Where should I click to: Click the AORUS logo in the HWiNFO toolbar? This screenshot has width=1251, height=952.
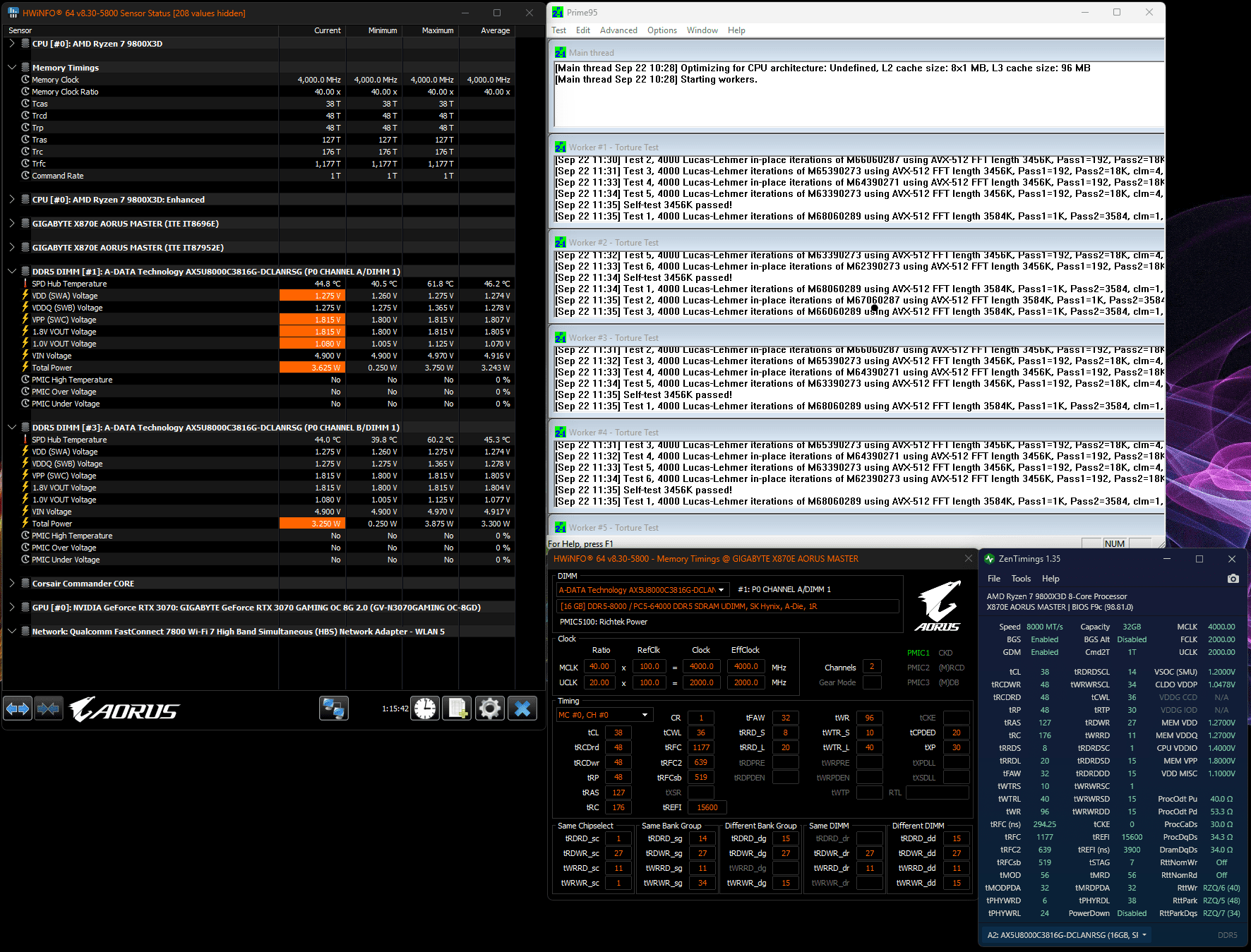coord(124,709)
